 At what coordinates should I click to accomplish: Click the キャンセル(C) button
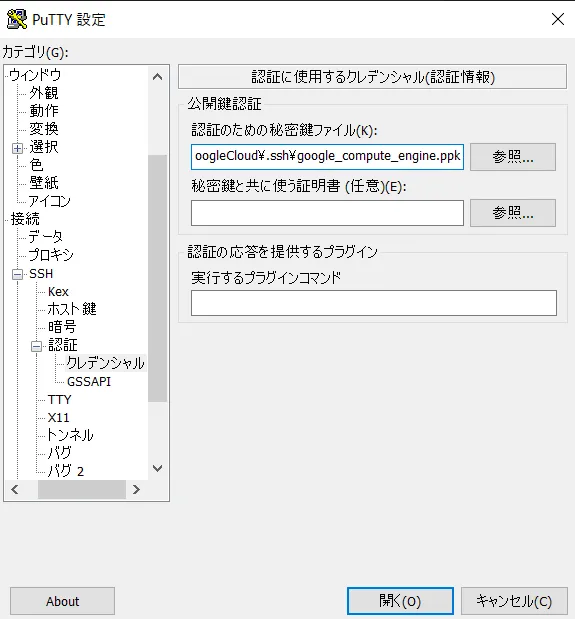click(x=514, y=601)
